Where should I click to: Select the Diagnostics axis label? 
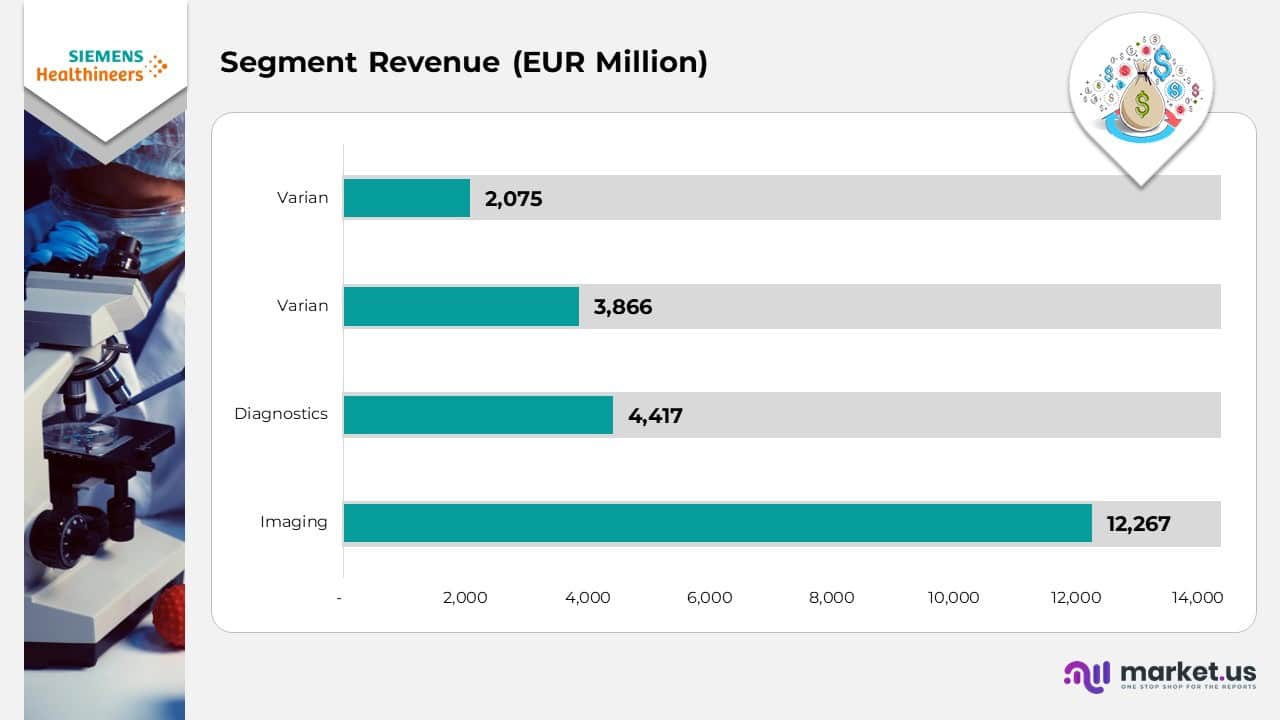click(x=281, y=414)
